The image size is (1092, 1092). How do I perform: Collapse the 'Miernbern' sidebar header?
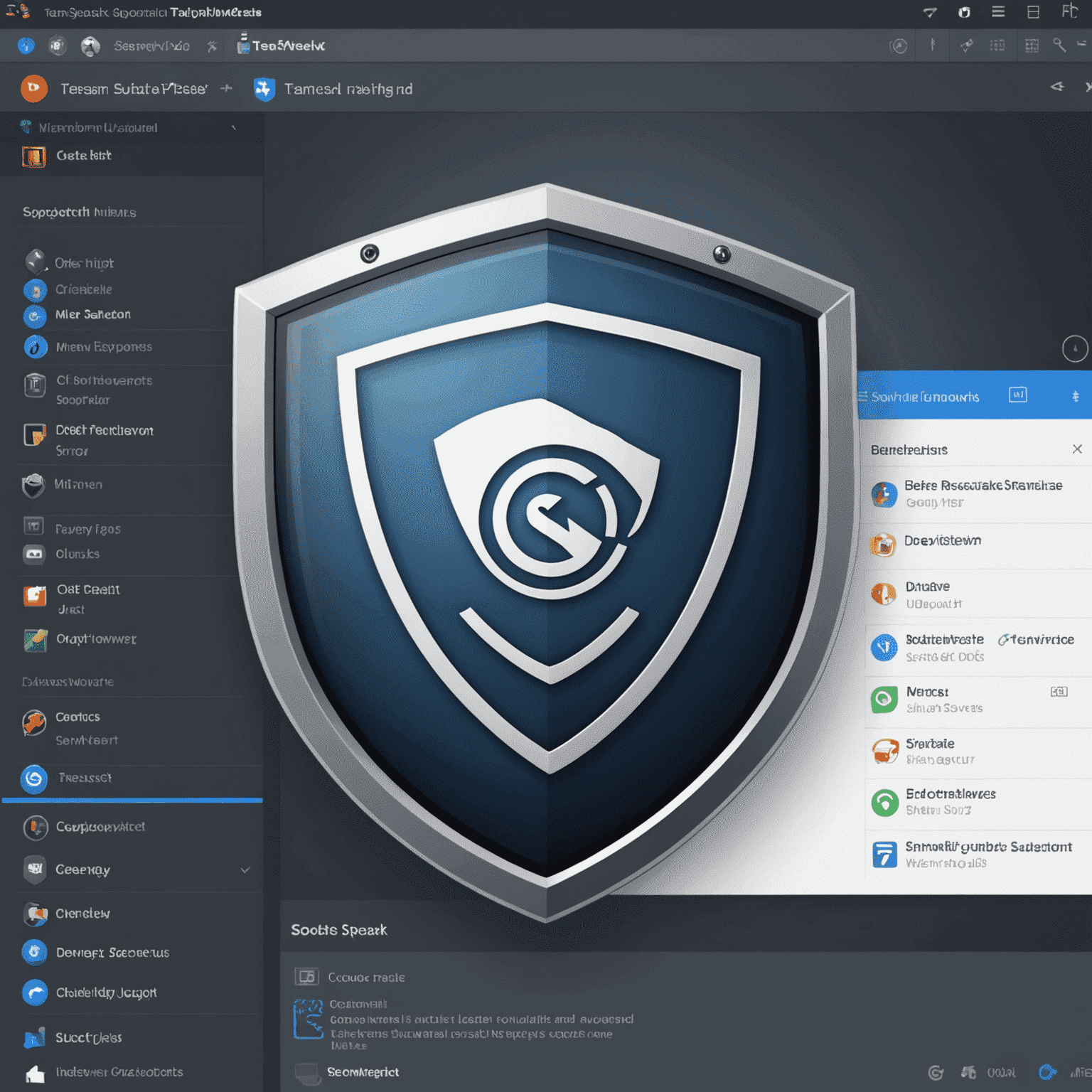click(234, 128)
